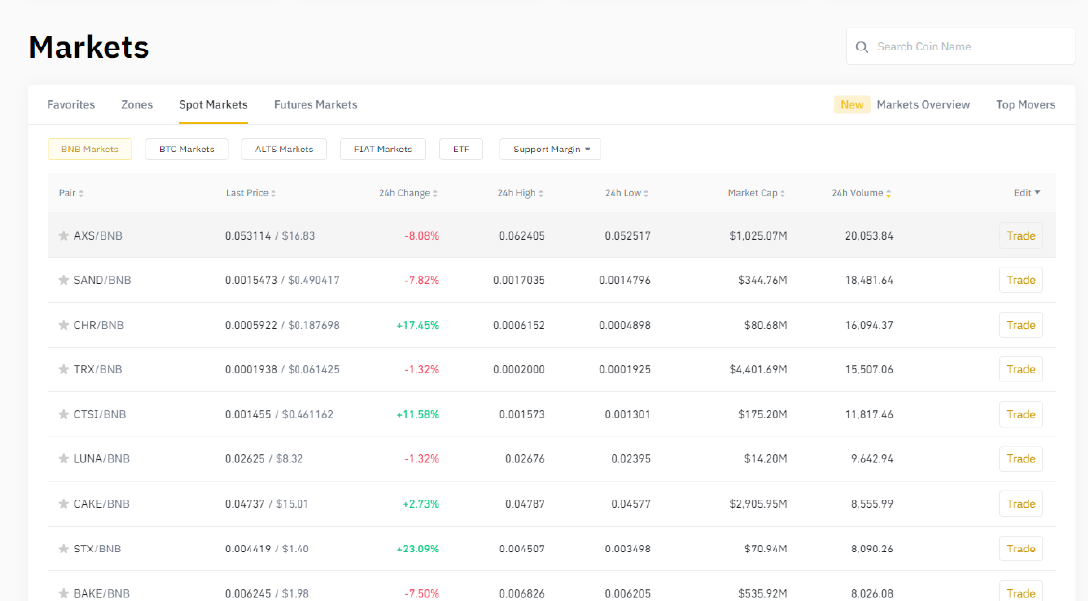Viewport: 1088px width, 601px height.
Task: Open Trade for TRX/BNB
Action: (x=1021, y=369)
